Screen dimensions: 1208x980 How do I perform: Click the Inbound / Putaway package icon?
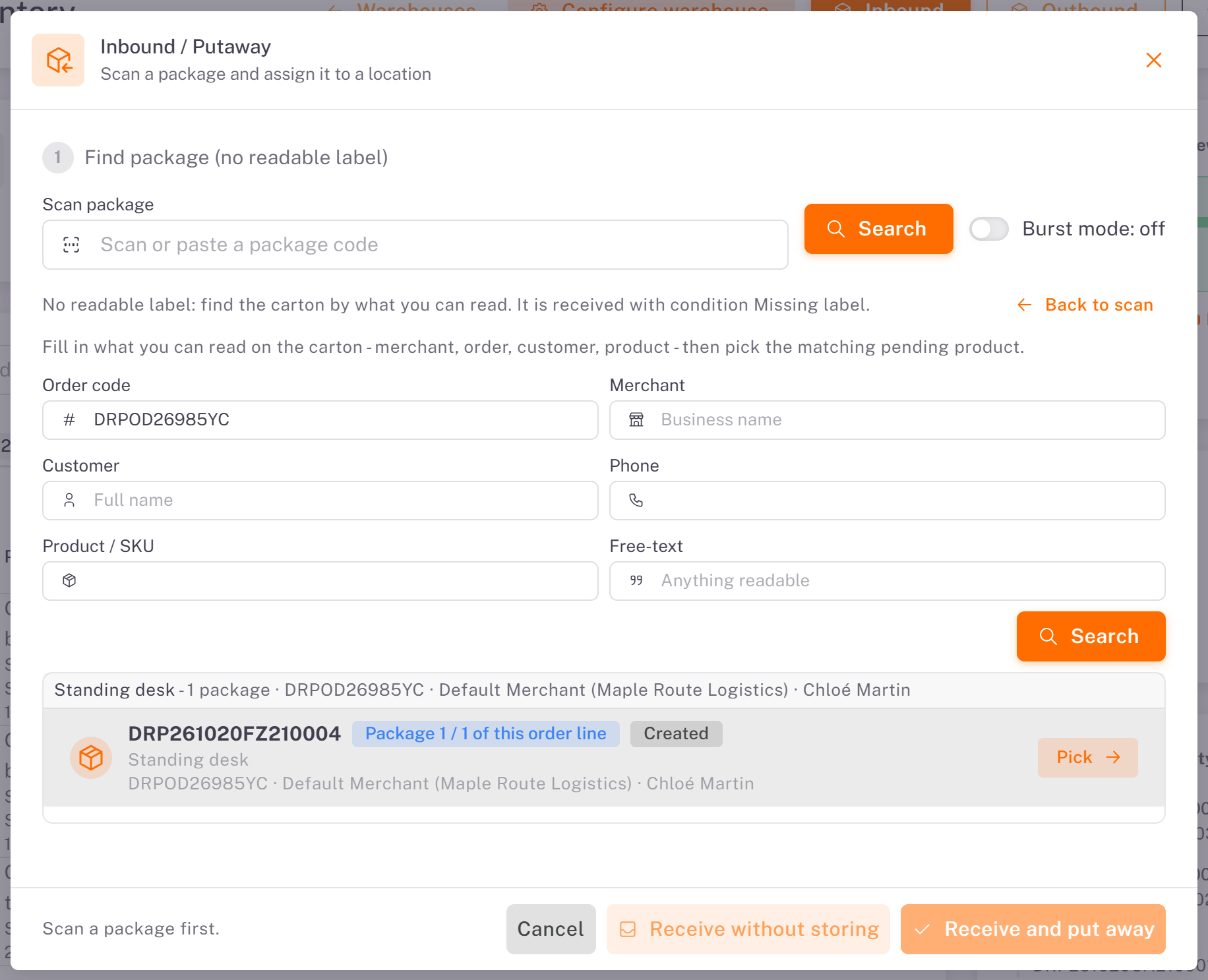tap(58, 60)
